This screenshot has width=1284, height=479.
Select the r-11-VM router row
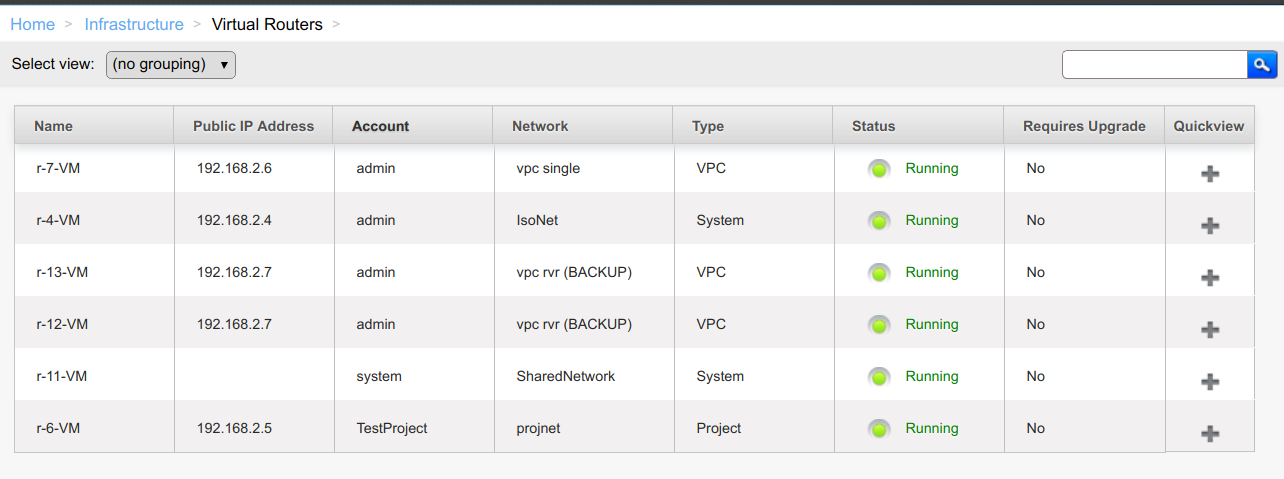pos(62,376)
